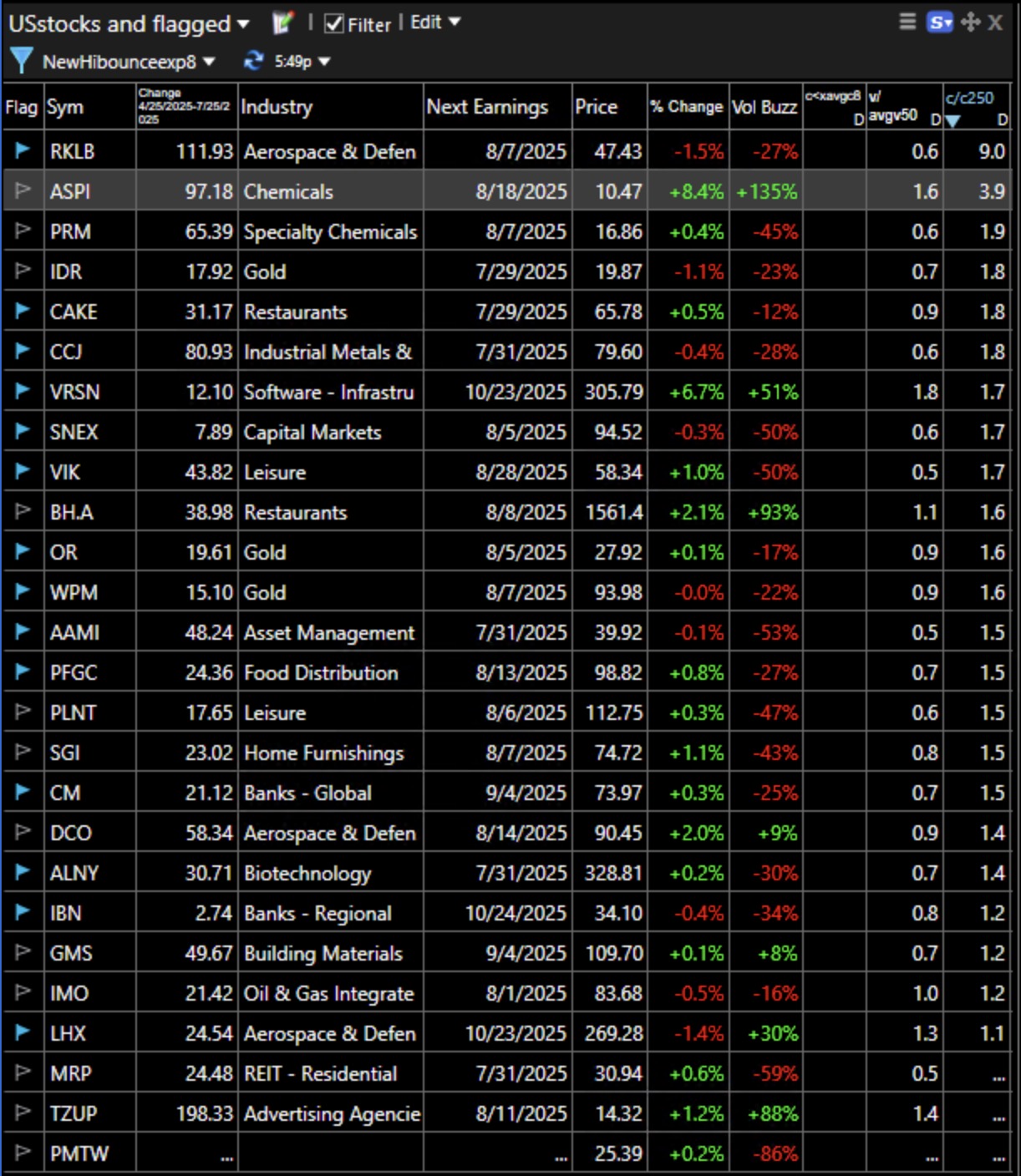Click the blue flag icon beside CAKE

[22, 311]
